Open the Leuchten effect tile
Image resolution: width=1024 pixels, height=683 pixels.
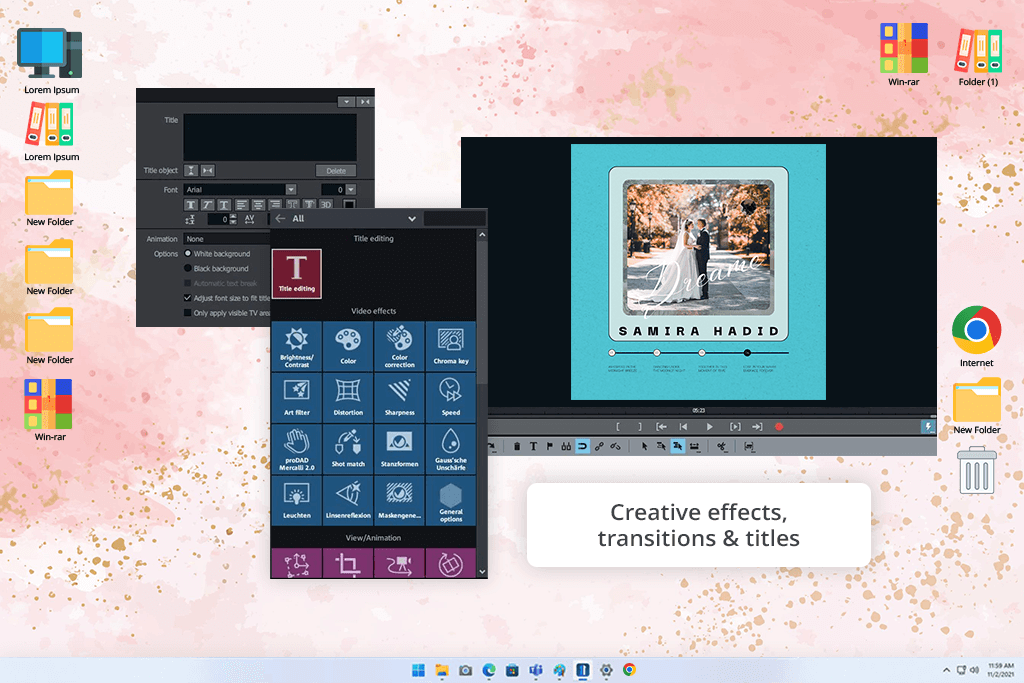(296, 501)
